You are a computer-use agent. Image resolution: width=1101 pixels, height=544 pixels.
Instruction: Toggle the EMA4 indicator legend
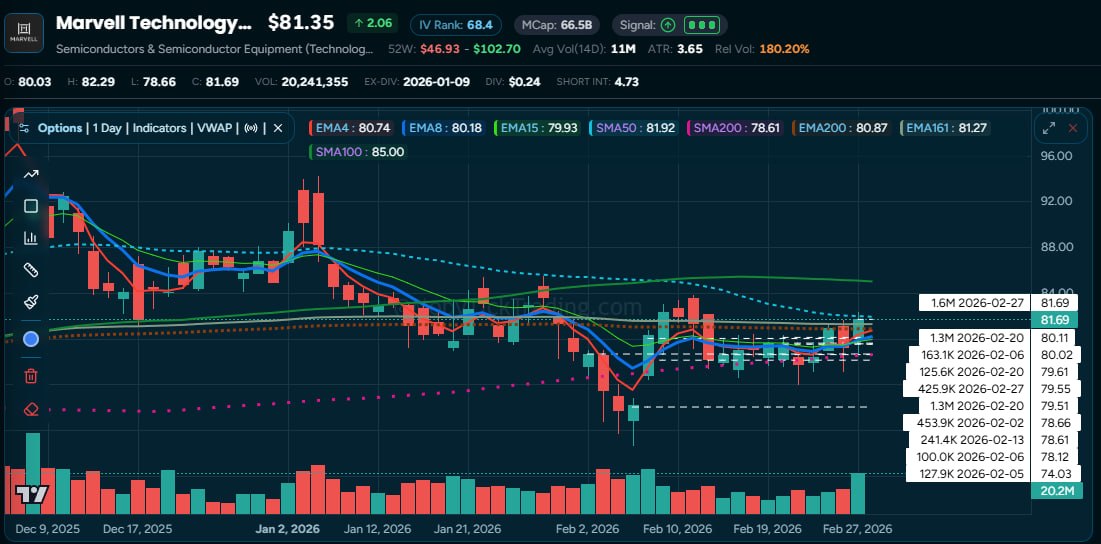[350, 128]
